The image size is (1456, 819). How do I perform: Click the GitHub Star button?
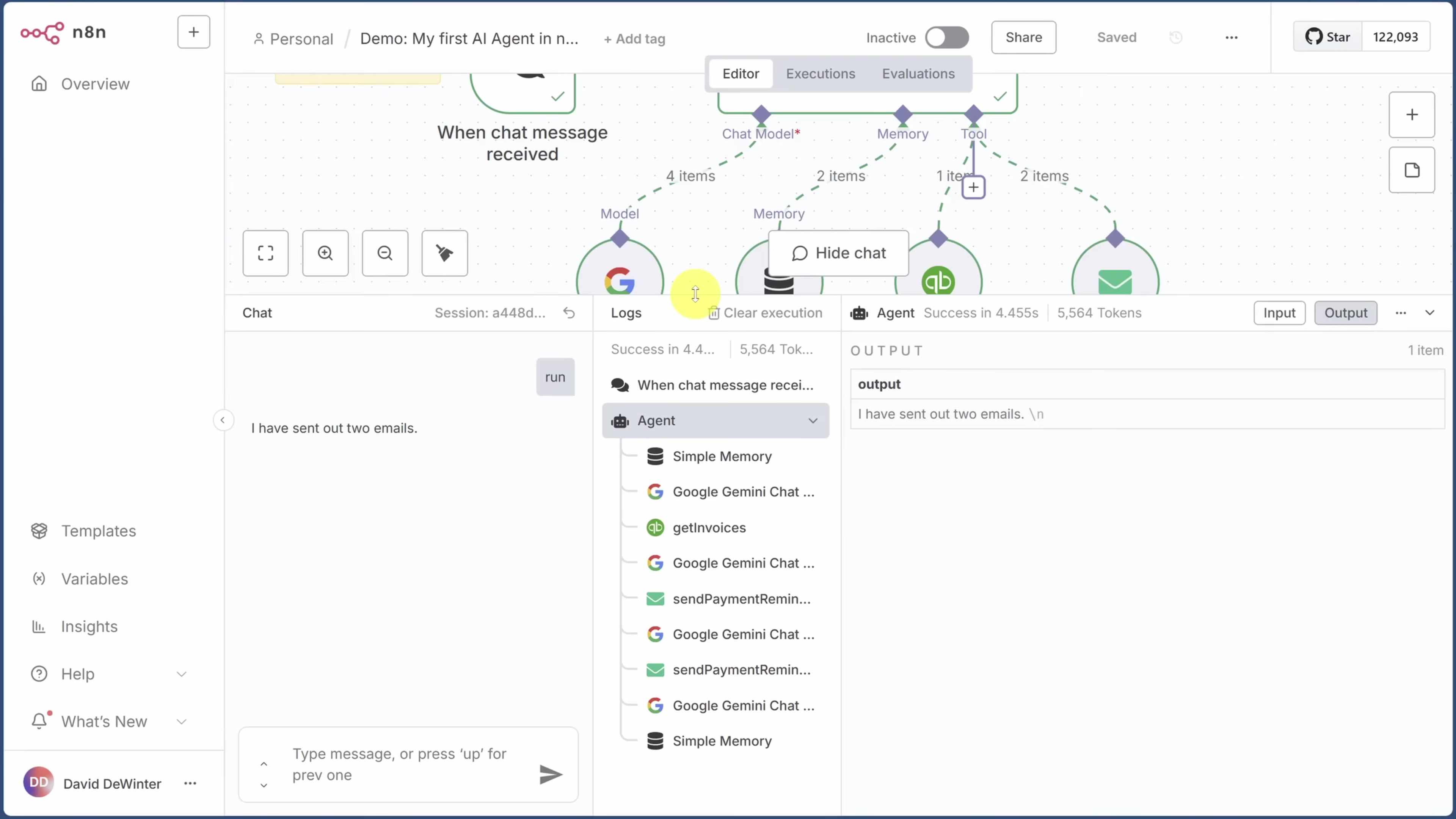(x=1328, y=37)
